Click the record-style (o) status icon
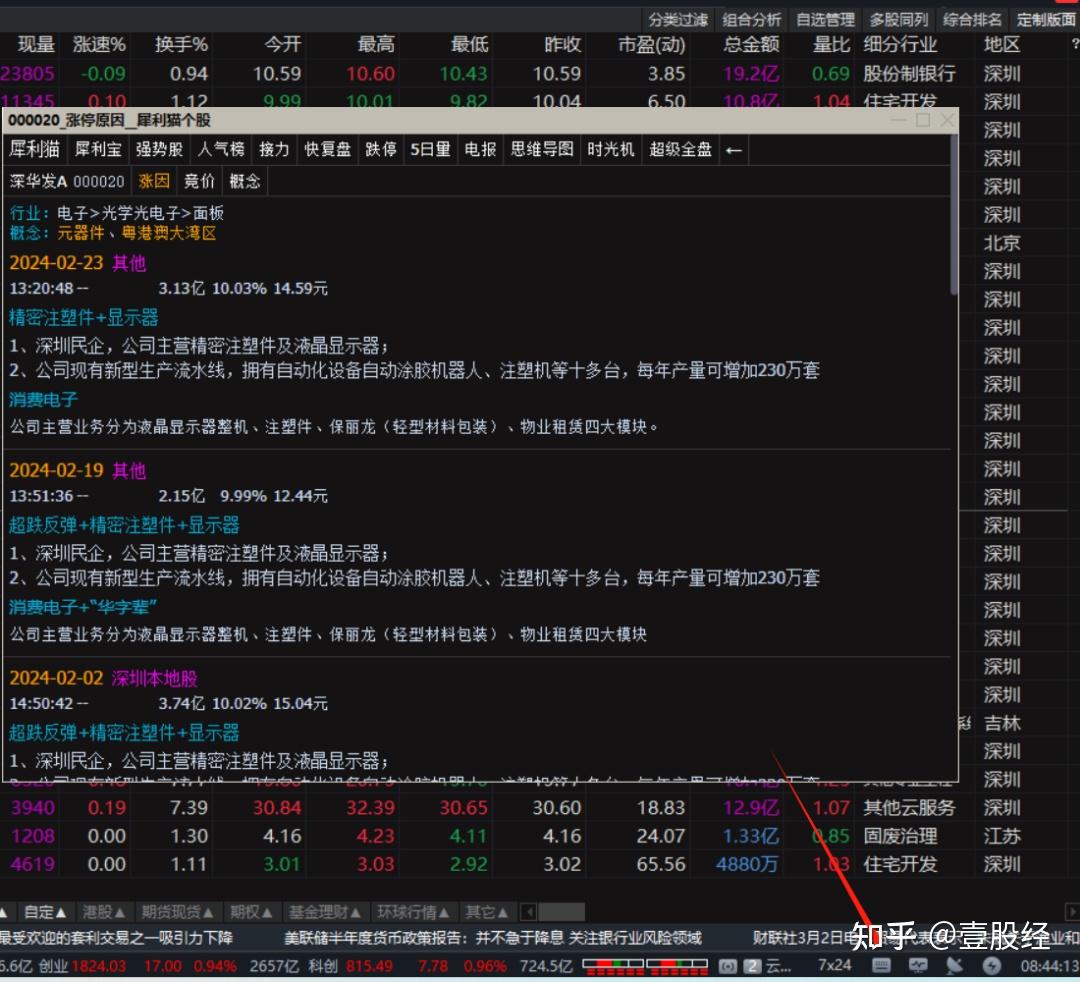 pyautogui.click(x=726, y=965)
